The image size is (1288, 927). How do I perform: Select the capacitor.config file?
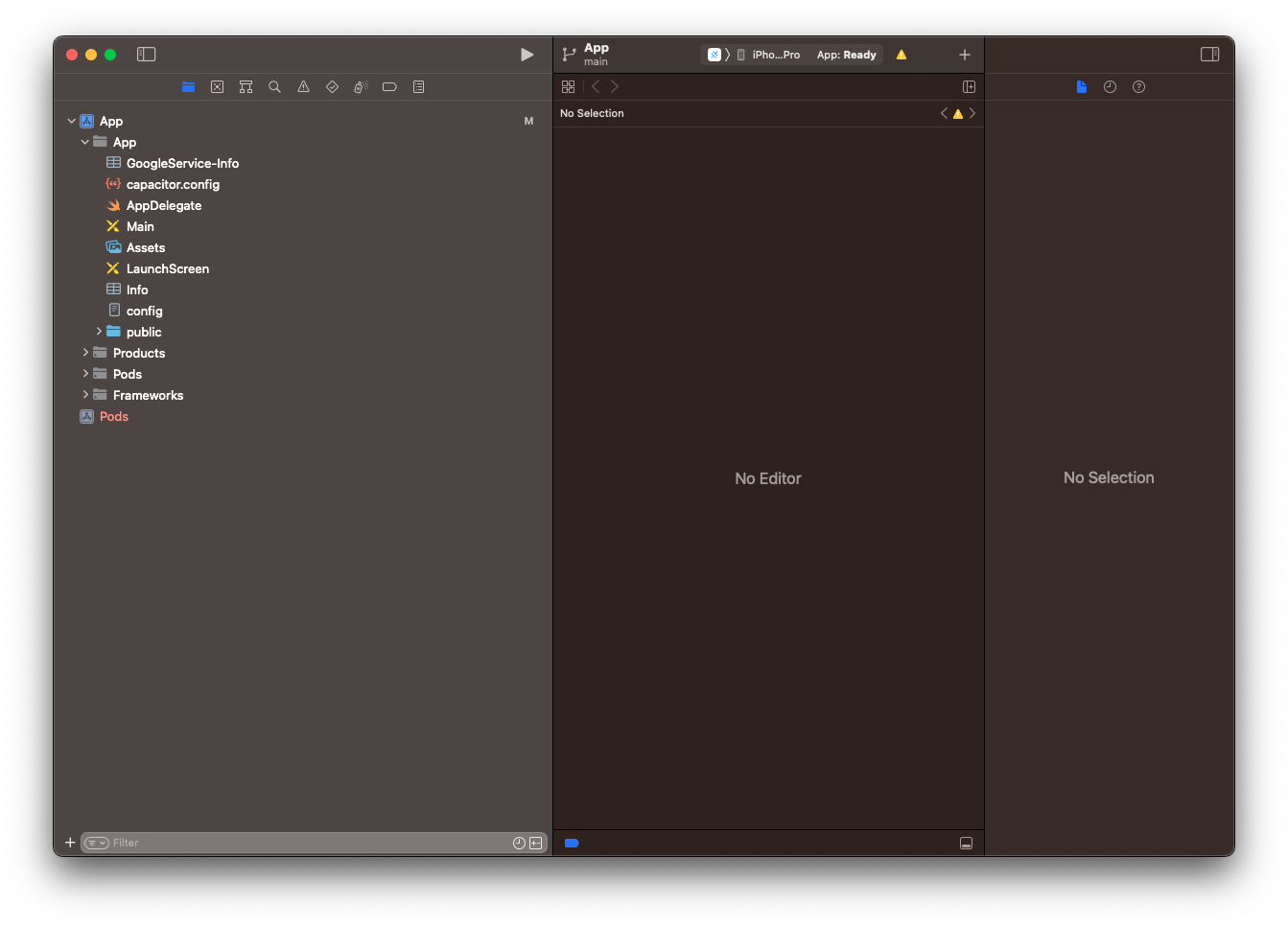pos(173,184)
